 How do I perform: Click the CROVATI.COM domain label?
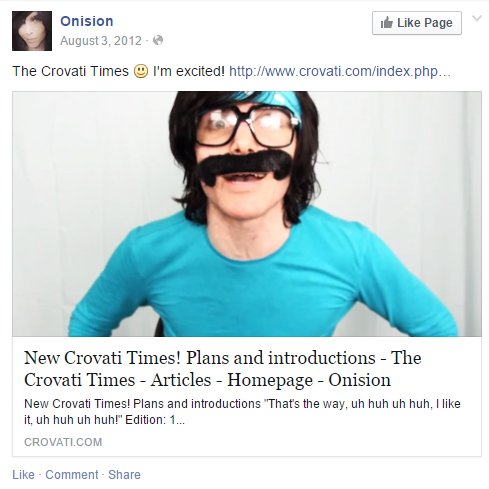point(63,442)
